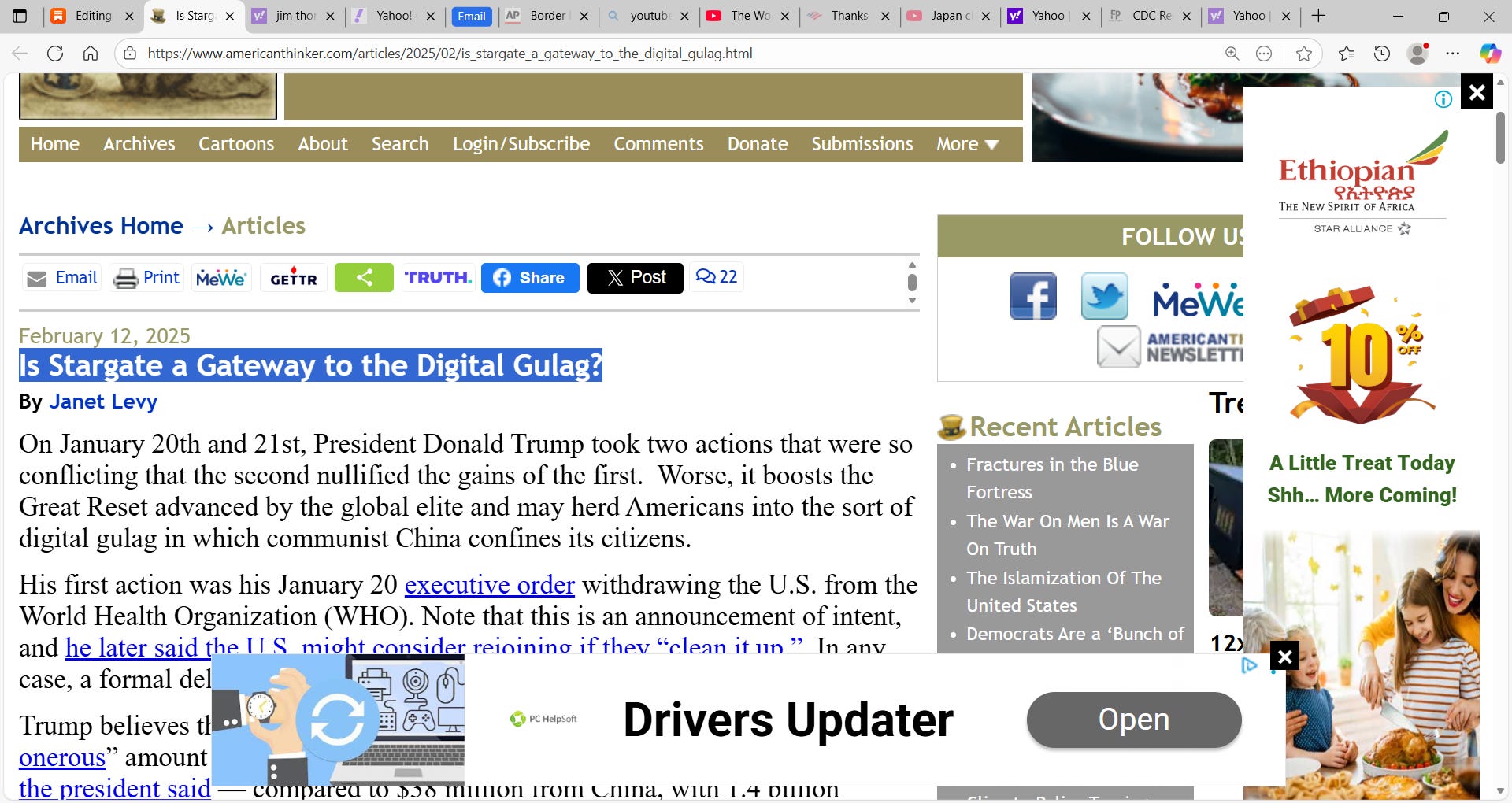The height and width of the screenshot is (803, 1512).
Task: Add page to favorites with star icon
Action: (1304, 54)
